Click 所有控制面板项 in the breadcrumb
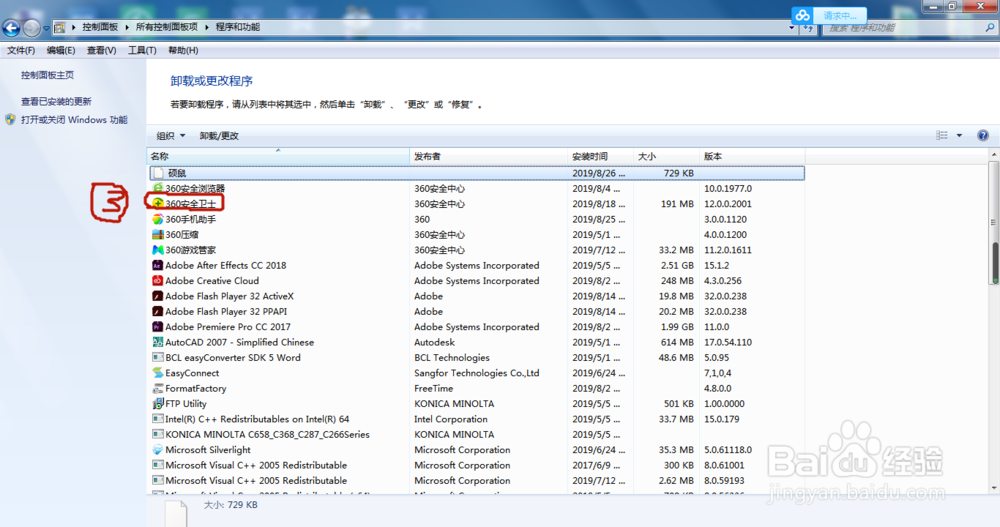Screen dimensions: 1000x527 (166, 27)
